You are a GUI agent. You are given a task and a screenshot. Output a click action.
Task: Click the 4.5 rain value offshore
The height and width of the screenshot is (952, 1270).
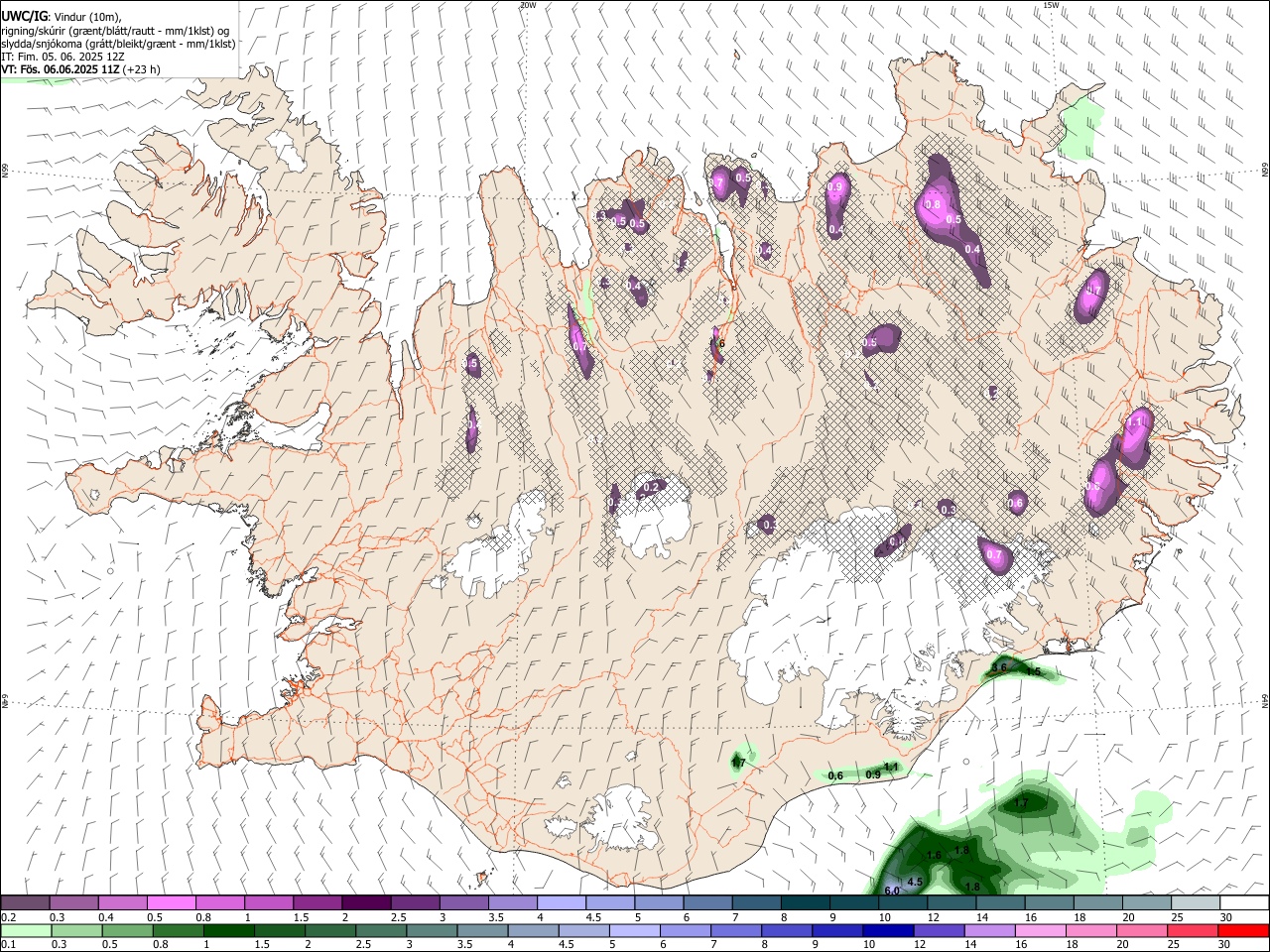(915, 882)
